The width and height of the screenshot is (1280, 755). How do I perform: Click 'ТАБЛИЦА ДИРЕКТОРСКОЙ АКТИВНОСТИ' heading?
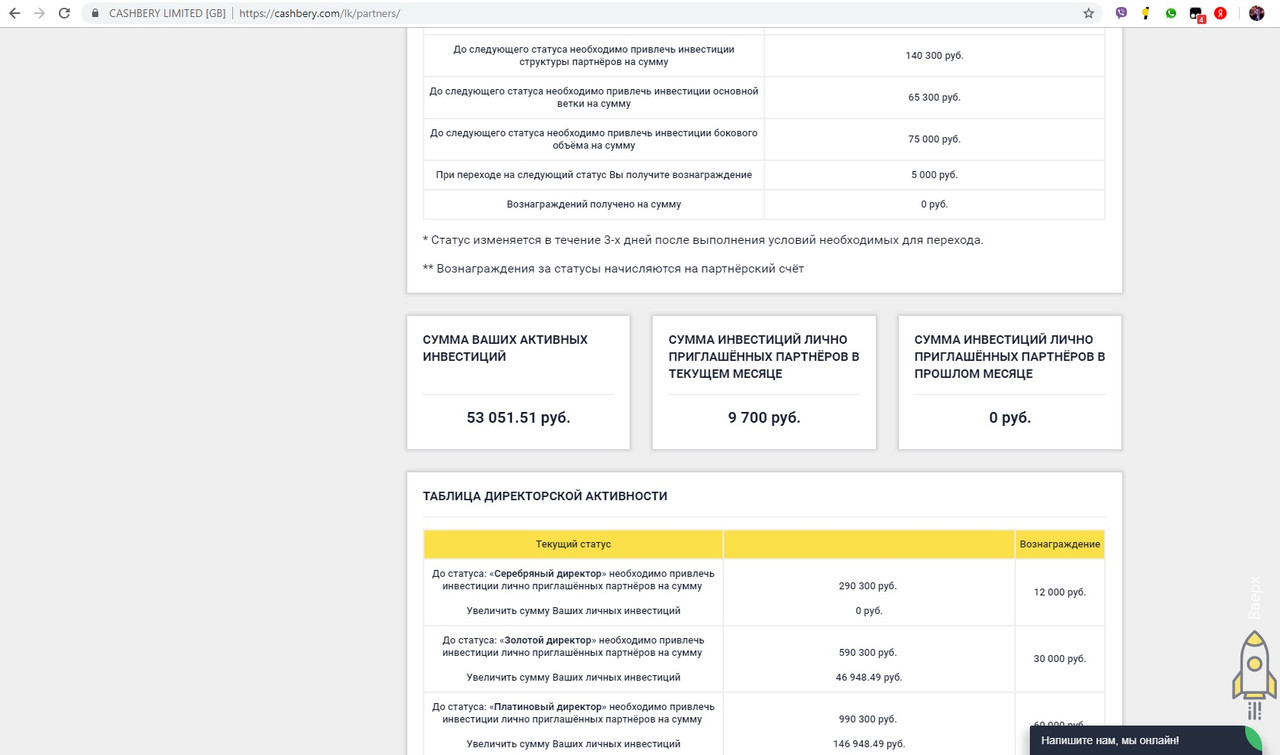[545, 496]
